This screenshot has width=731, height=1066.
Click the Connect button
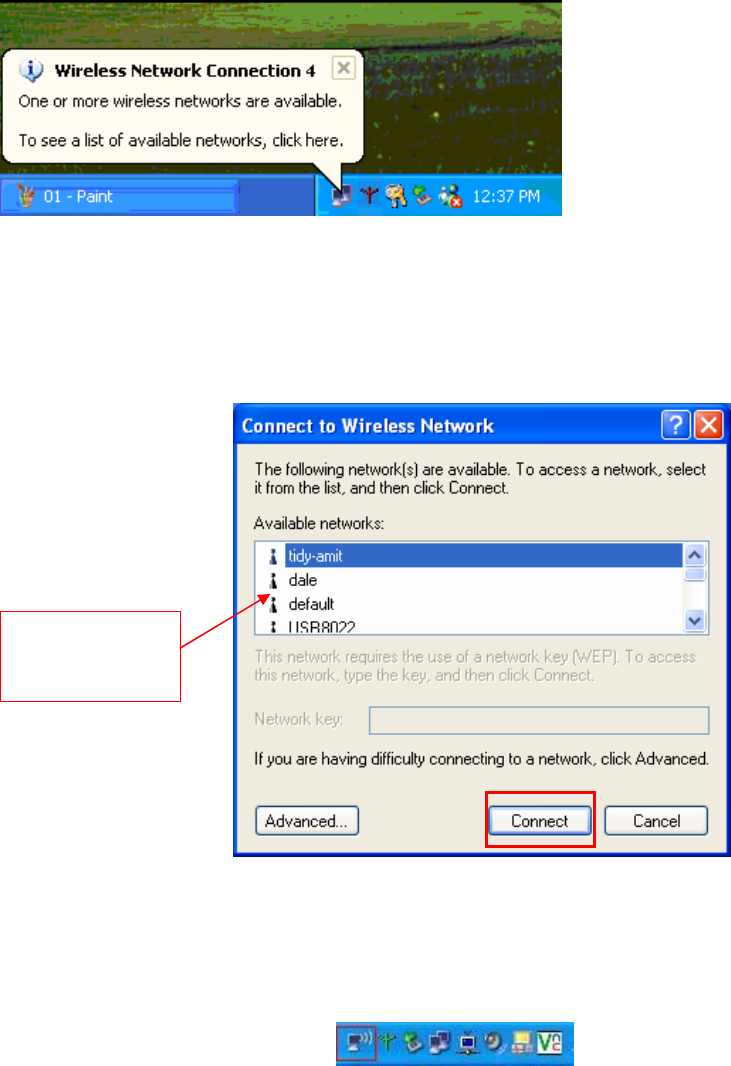point(540,821)
